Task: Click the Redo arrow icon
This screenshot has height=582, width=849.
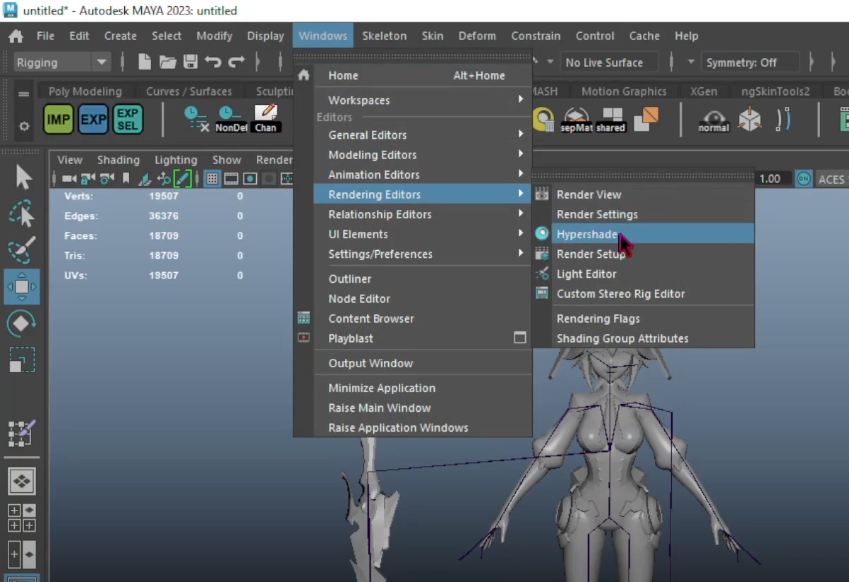Action: pyautogui.click(x=236, y=62)
